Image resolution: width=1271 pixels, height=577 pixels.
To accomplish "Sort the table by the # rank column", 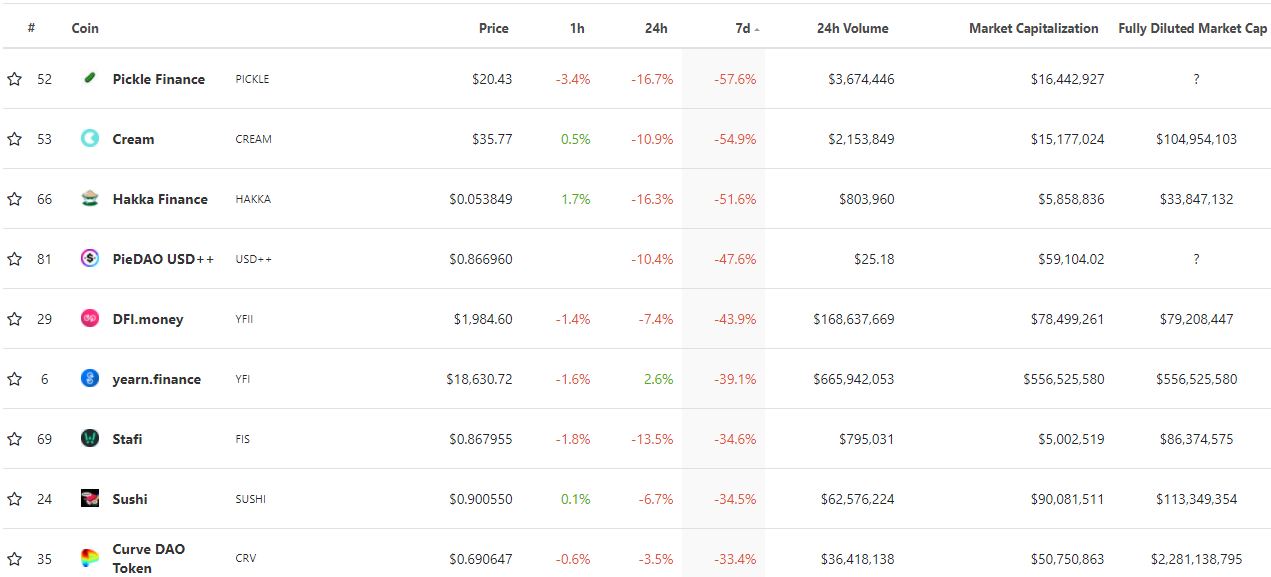I will pyautogui.click(x=32, y=28).
